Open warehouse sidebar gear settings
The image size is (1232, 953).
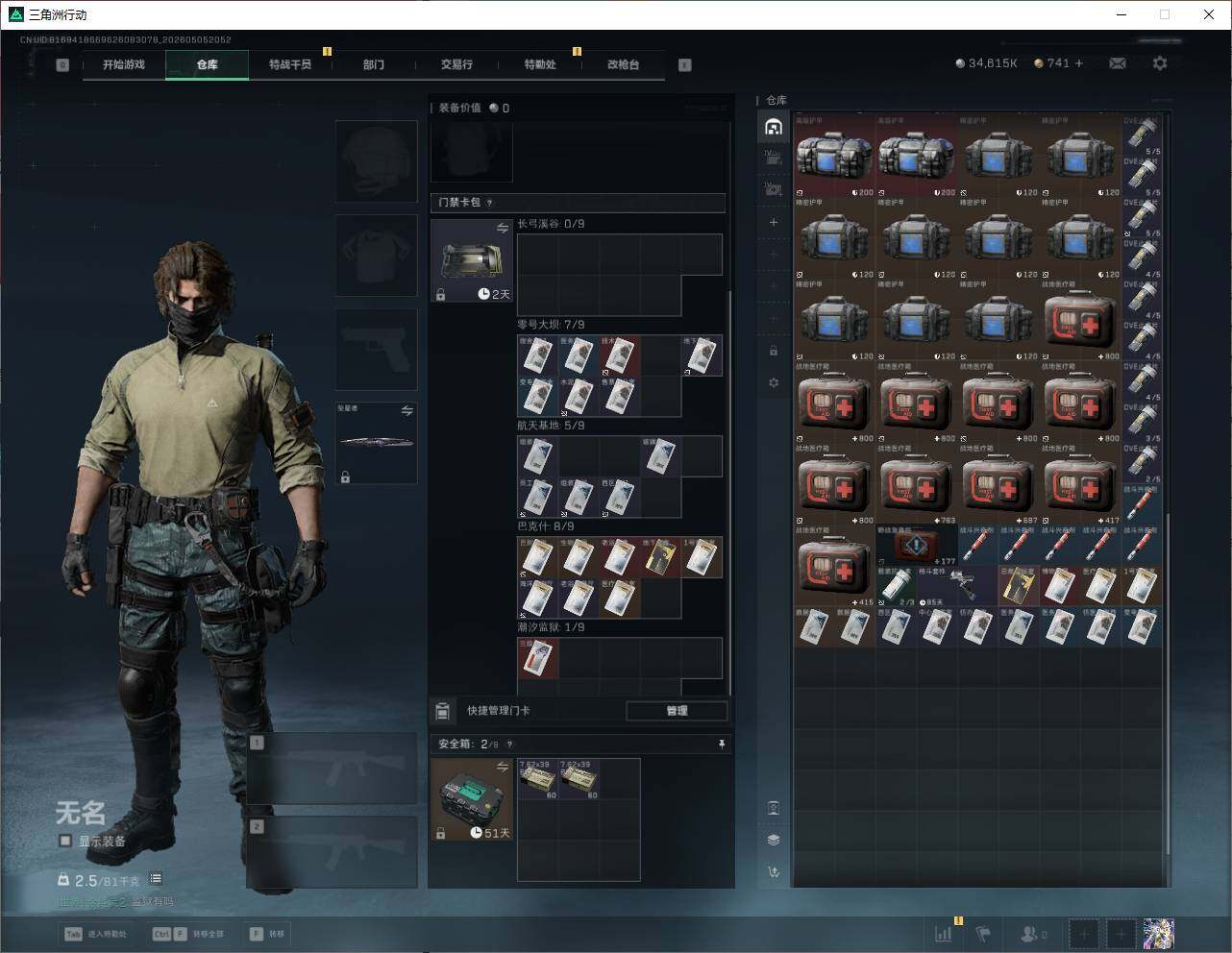click(x=774, y=382)
